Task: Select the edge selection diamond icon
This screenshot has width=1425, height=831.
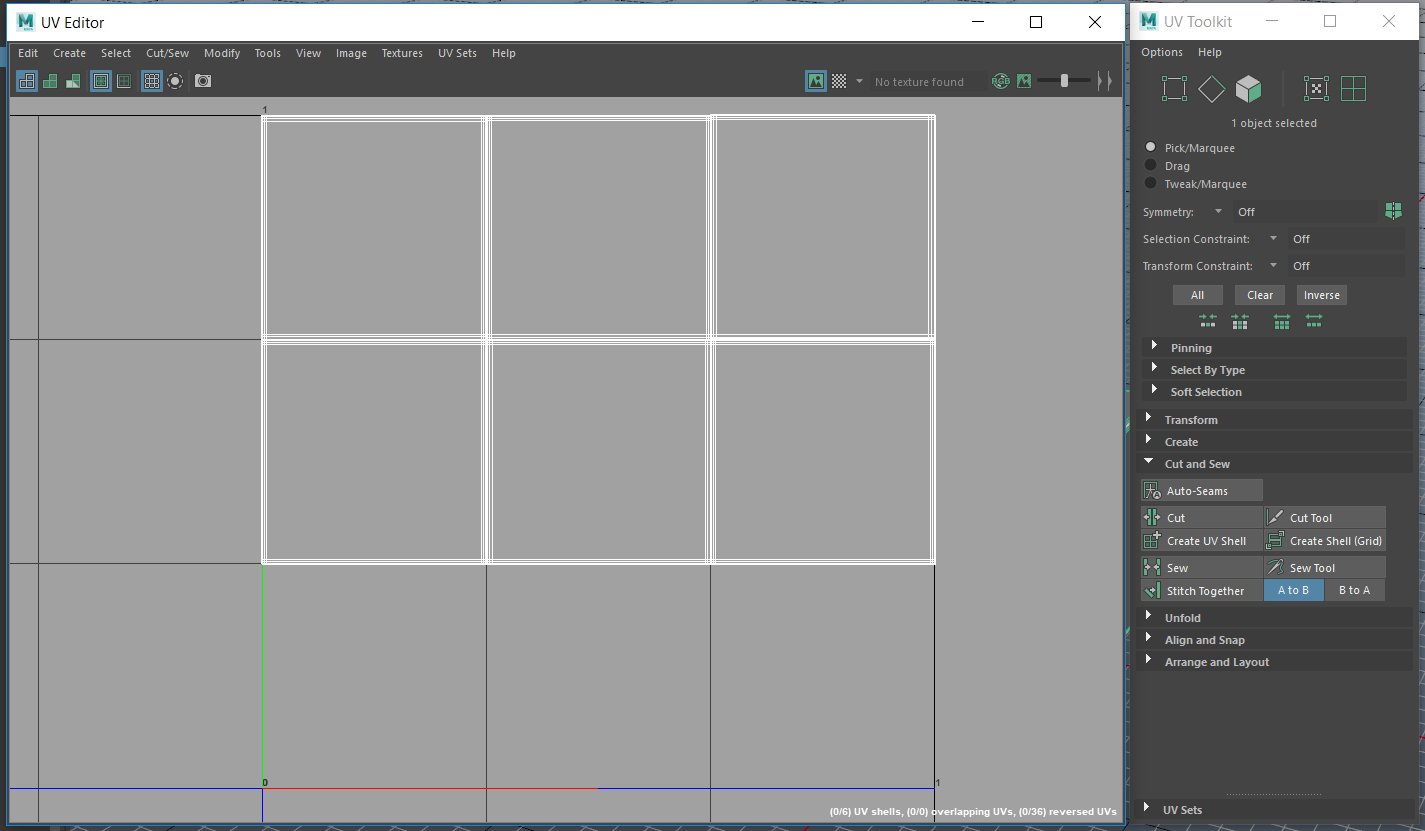Action: point(1211,89)
